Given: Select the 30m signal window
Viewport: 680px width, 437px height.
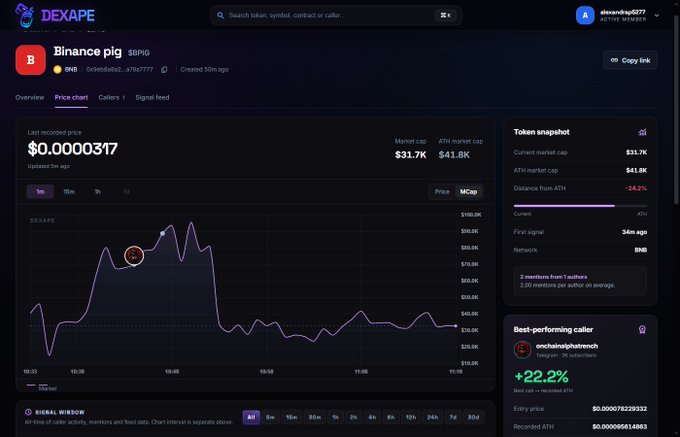Looking at the screenshot, I should coord(314,417).
